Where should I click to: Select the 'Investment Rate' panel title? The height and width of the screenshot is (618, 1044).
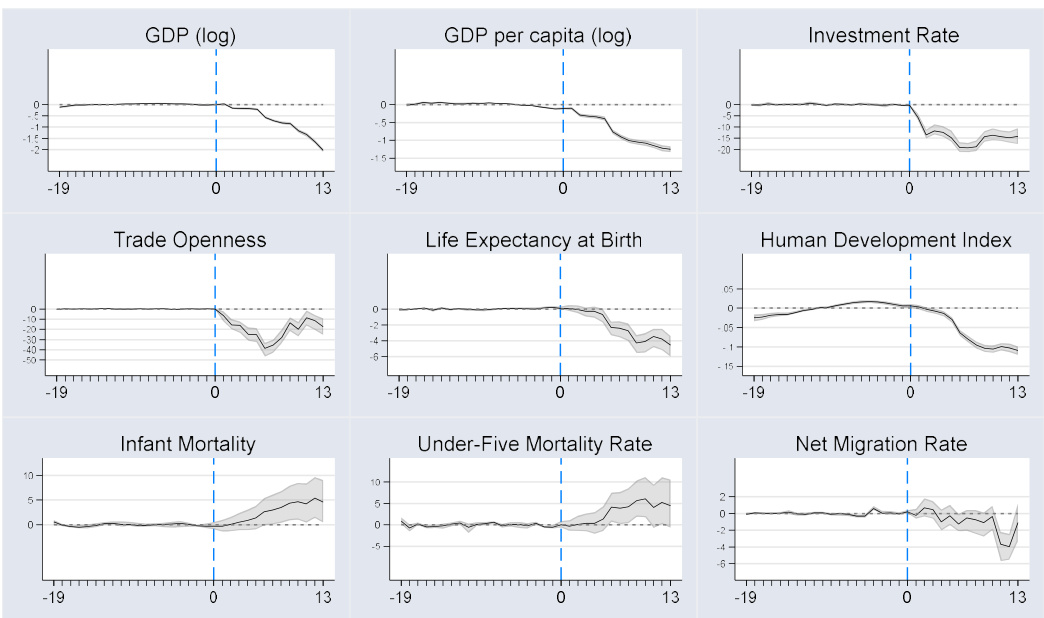pyautogui.click(x=883, y=37)
